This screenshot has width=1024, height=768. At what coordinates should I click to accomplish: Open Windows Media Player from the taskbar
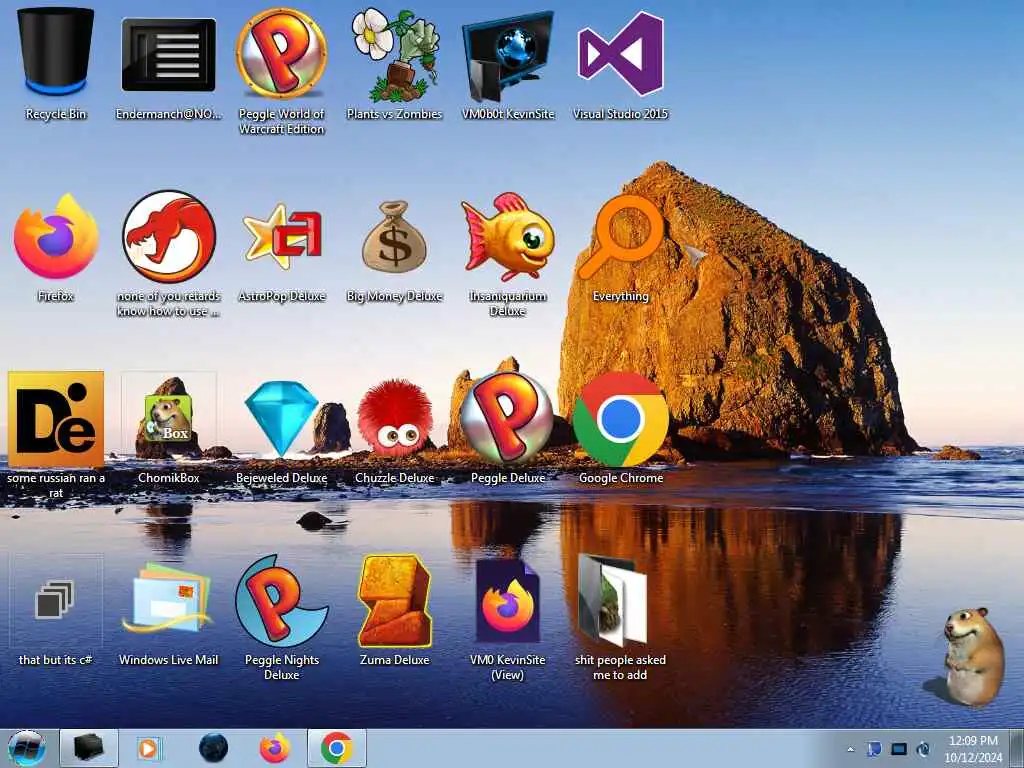[x=149, y=748]
